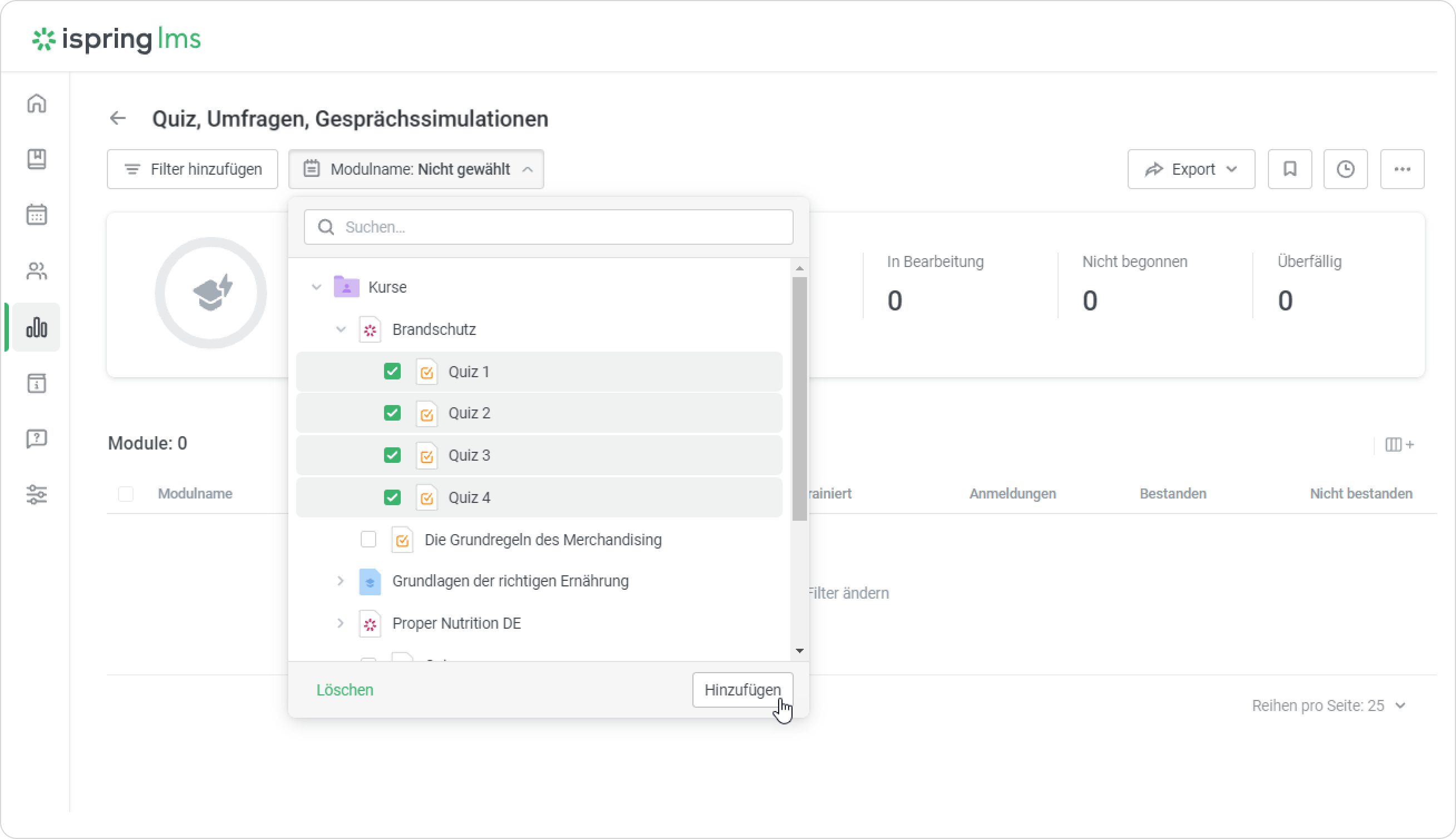
Task: Click the clock schedule icon button
Action: point(1345,169)
